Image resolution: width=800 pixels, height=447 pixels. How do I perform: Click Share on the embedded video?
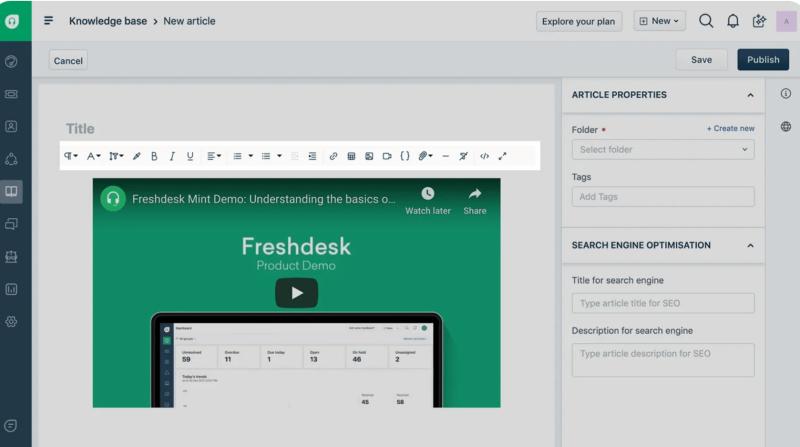tap(474, 201)
